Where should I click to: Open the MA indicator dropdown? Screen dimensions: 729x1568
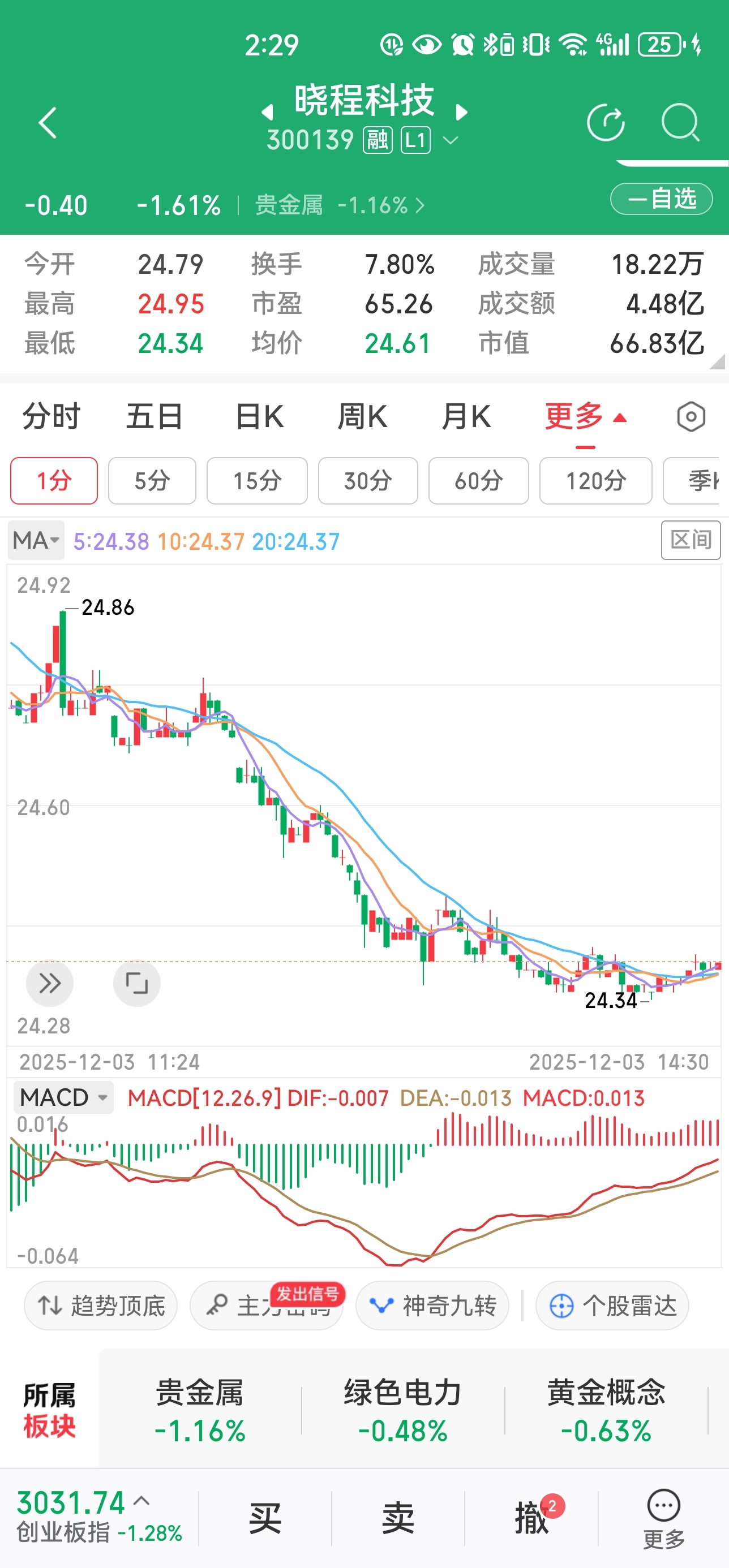coord(36,541)
